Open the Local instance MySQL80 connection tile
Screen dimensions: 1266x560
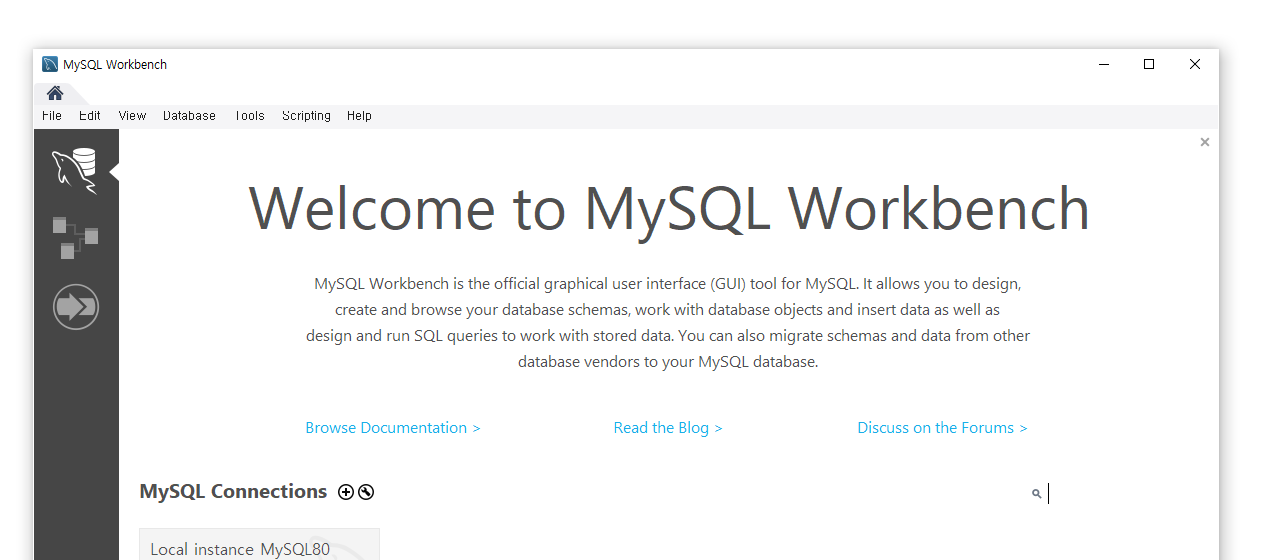click(260, 544)
